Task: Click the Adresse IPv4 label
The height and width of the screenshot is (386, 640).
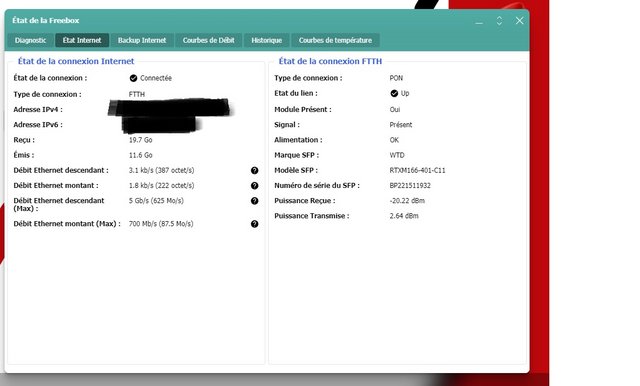Action: tap(38, 109)
